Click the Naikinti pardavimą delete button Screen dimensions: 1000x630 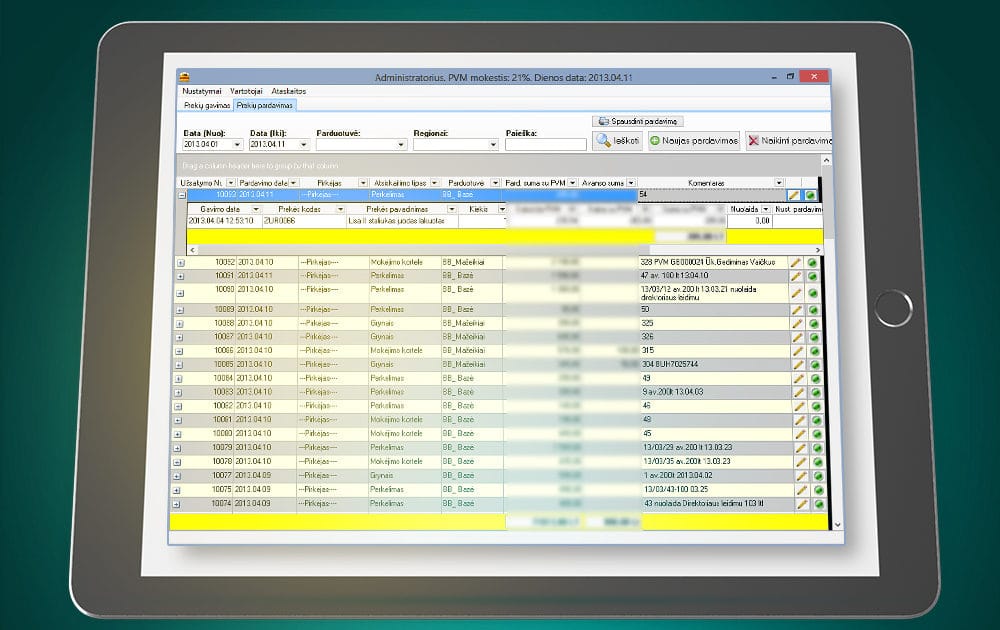pyautogui.click(x=788, y=140)
